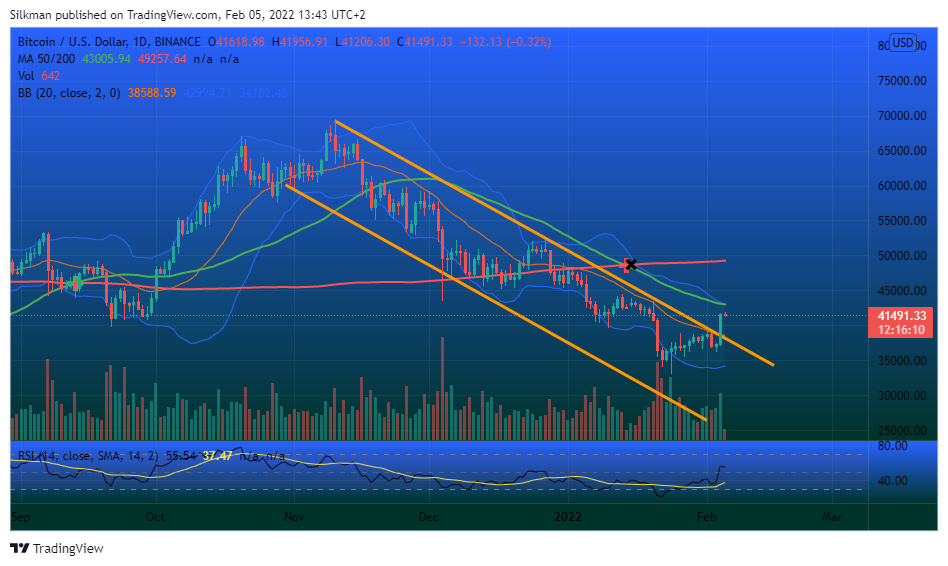Click the 50000.00 price axis label
Screen dimensions: 948x566
(x=901, y=256)
